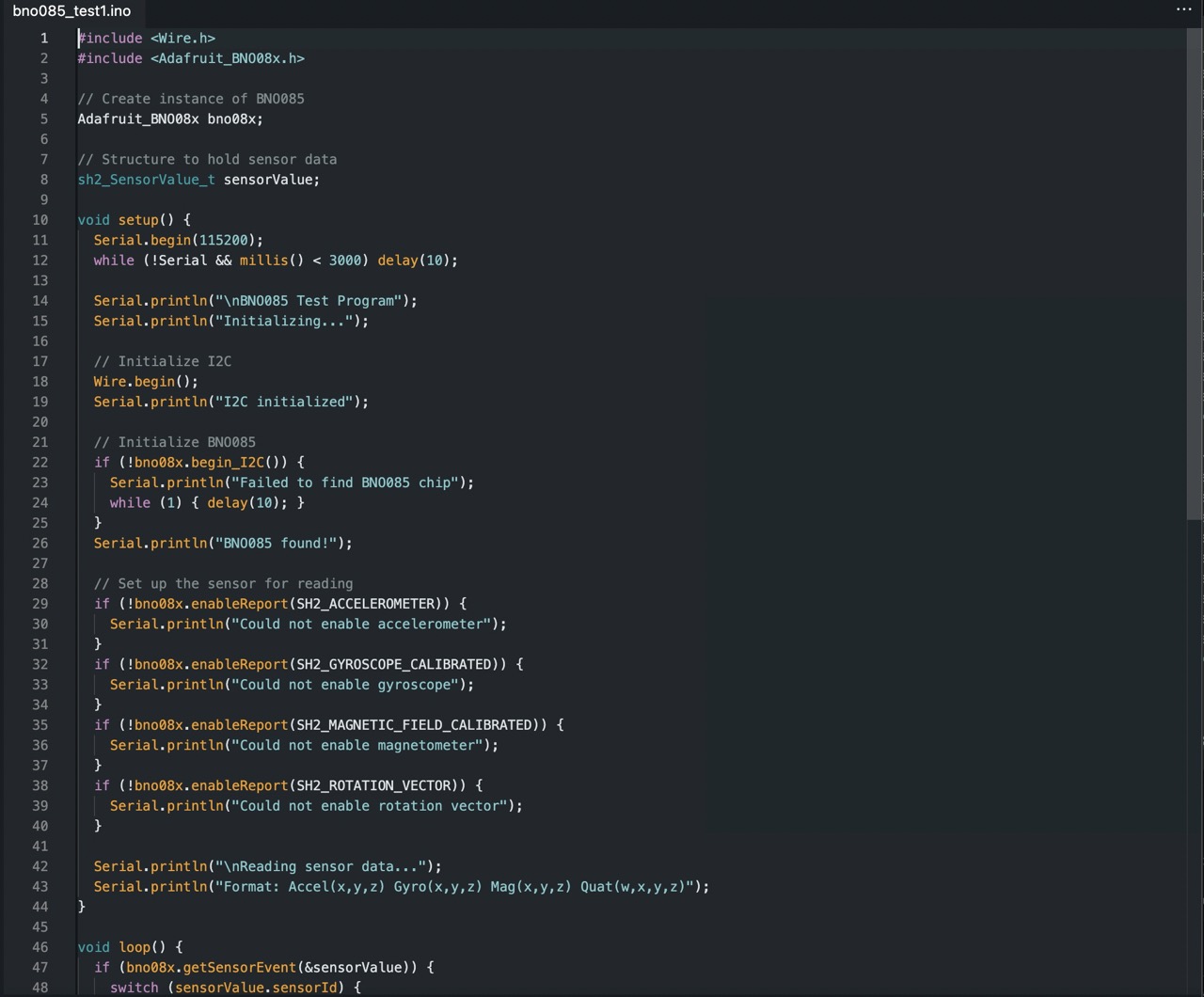
Task: Click 'Could not enable rotation vector' string
Action: pyautogui.click(x=370, y=806)
